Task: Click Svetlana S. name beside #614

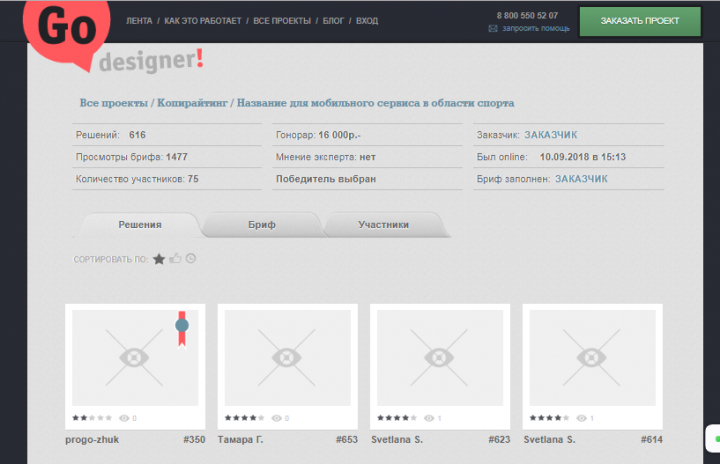Action: click(x=549, y=440)
